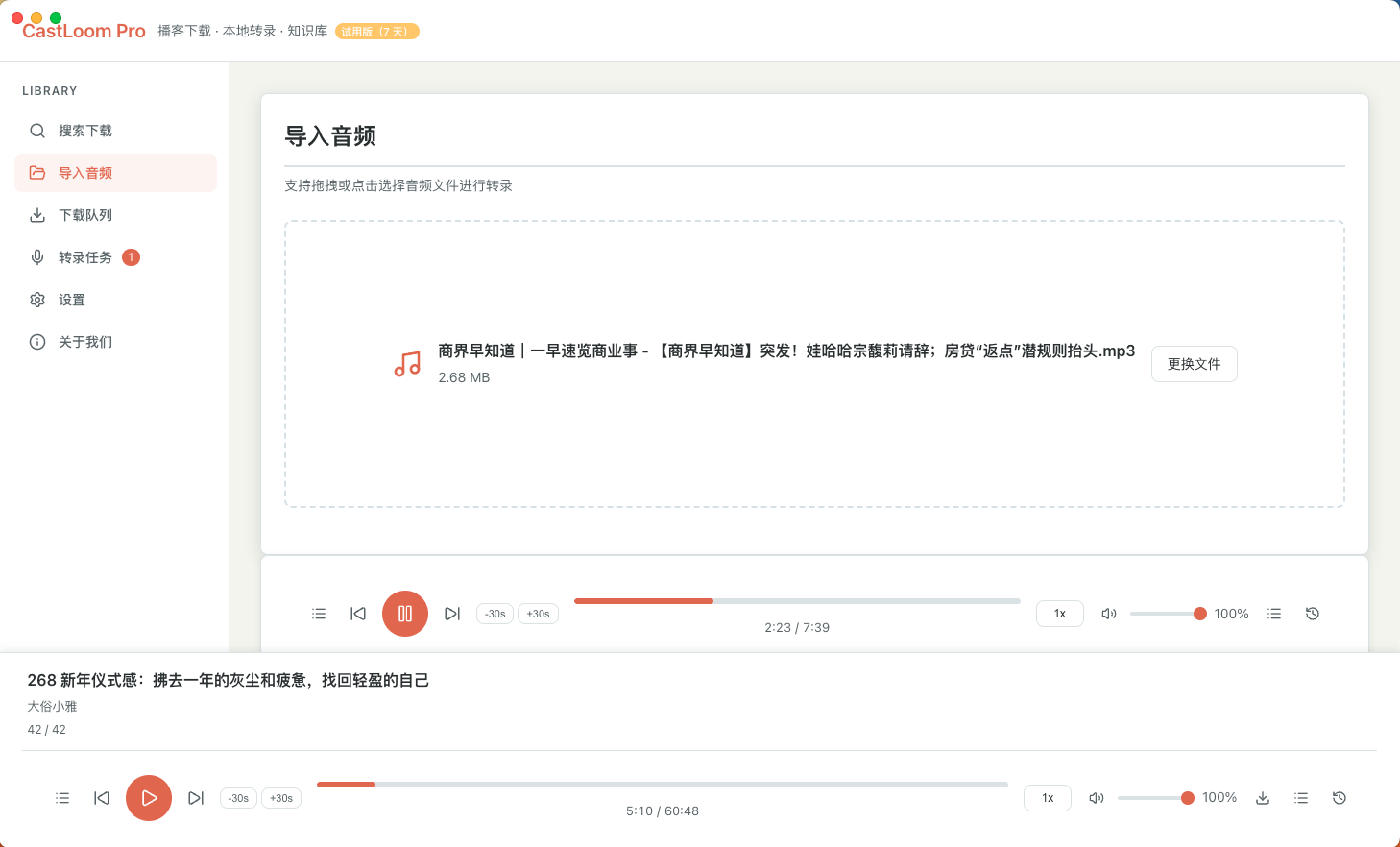Viewport: 1400px width, 847px height.
Task: Toggle the speaker icon in the bottom player
Action: coord(1097,797)
